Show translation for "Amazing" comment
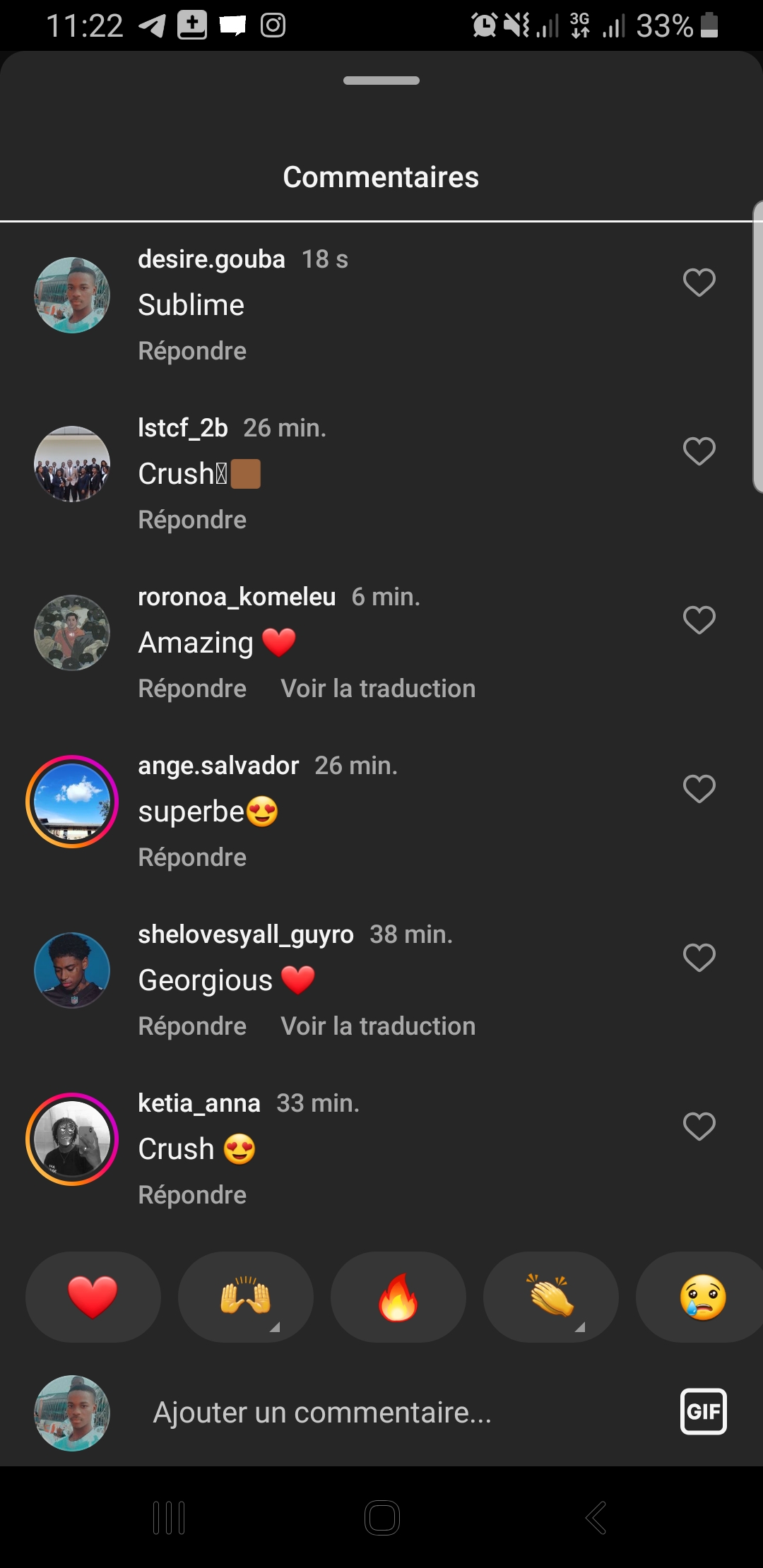This screenshot has width=763, height=1568. click(x=378, y=689)
